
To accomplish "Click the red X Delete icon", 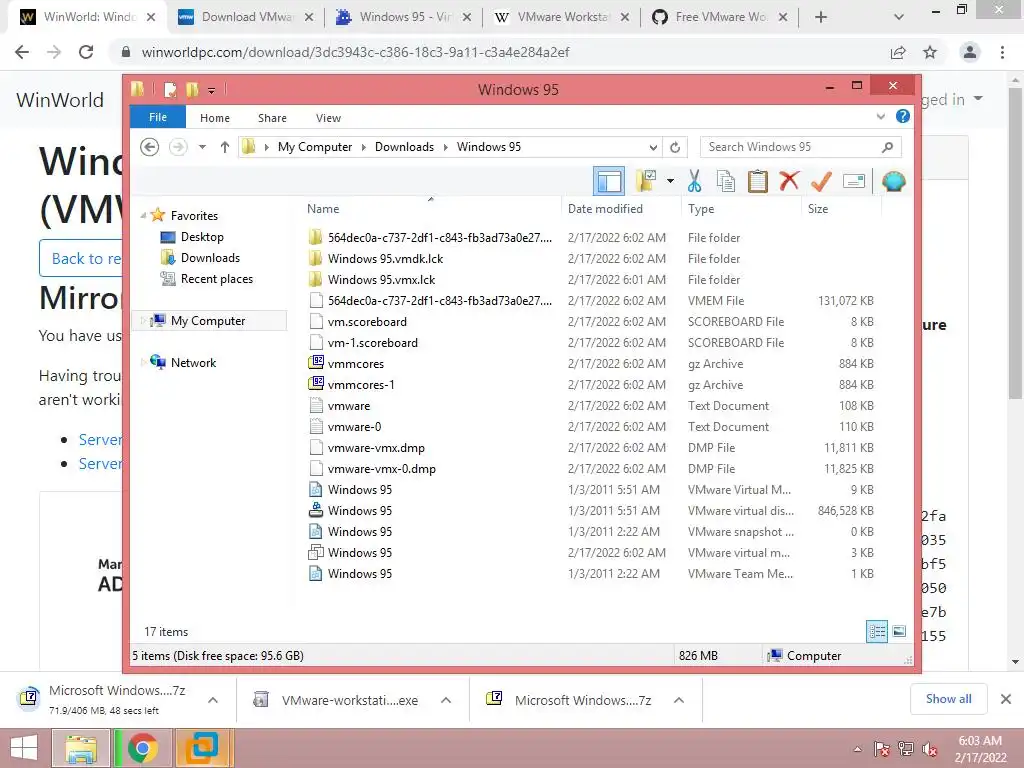I will point(789,180).
